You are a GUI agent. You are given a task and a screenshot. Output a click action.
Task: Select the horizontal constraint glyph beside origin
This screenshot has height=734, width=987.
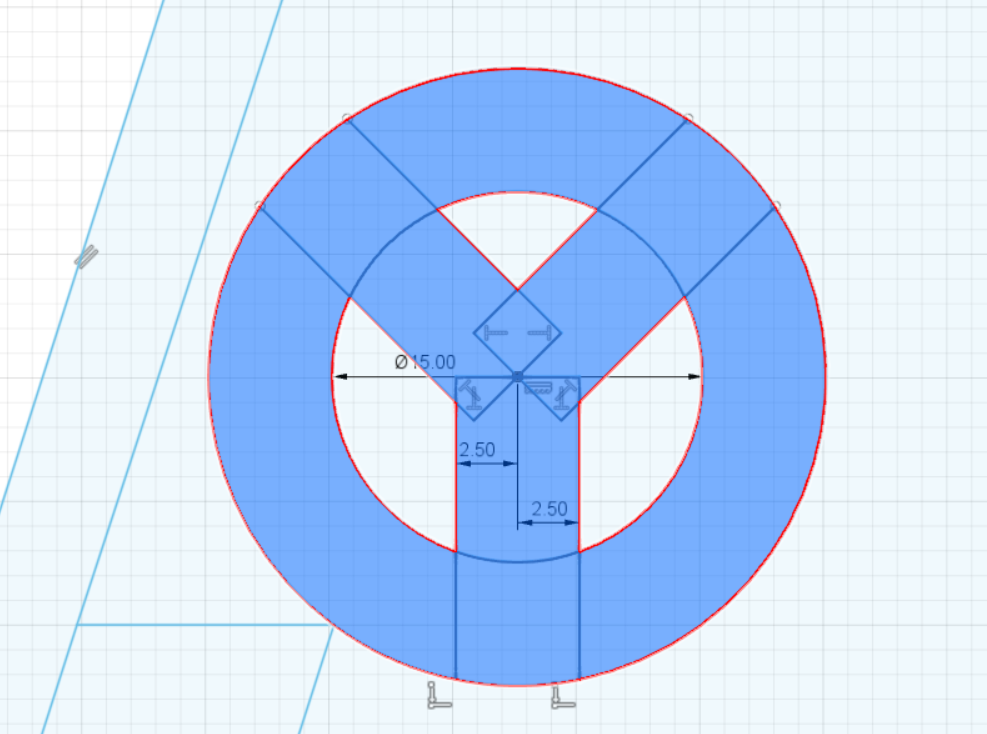[536, 388]
